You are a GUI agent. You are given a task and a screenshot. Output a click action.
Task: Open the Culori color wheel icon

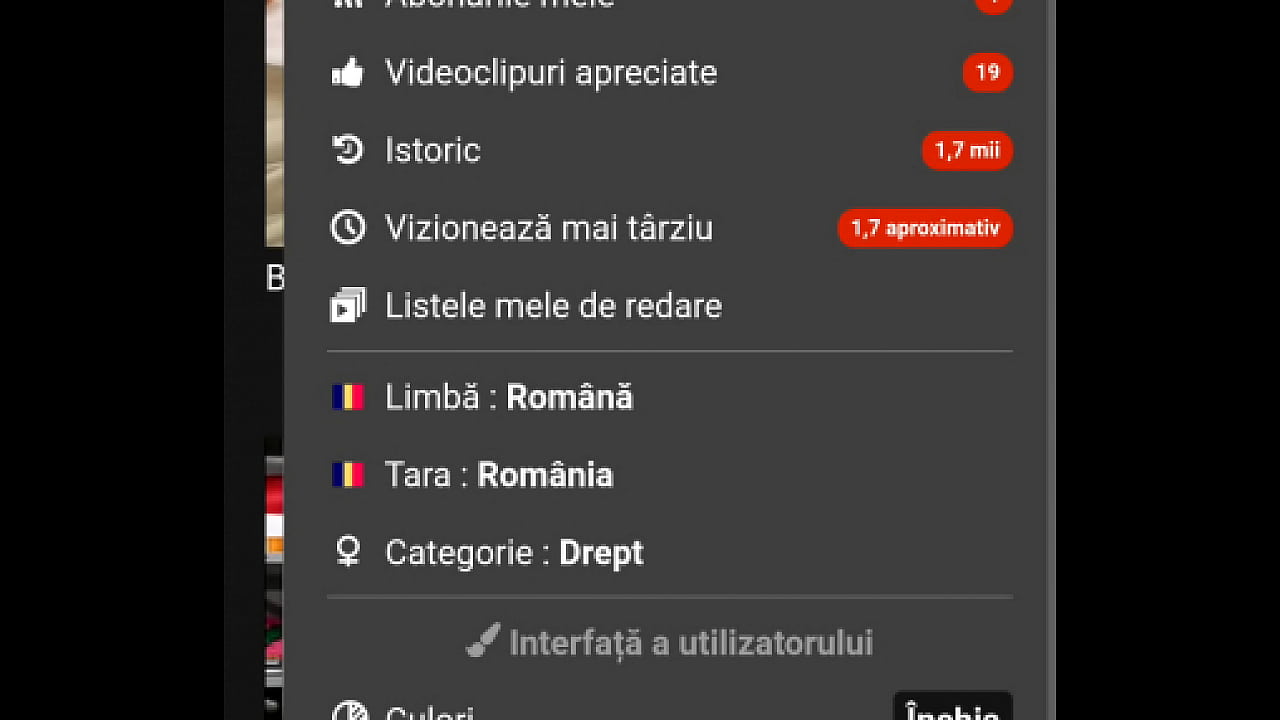click(349, 712)
